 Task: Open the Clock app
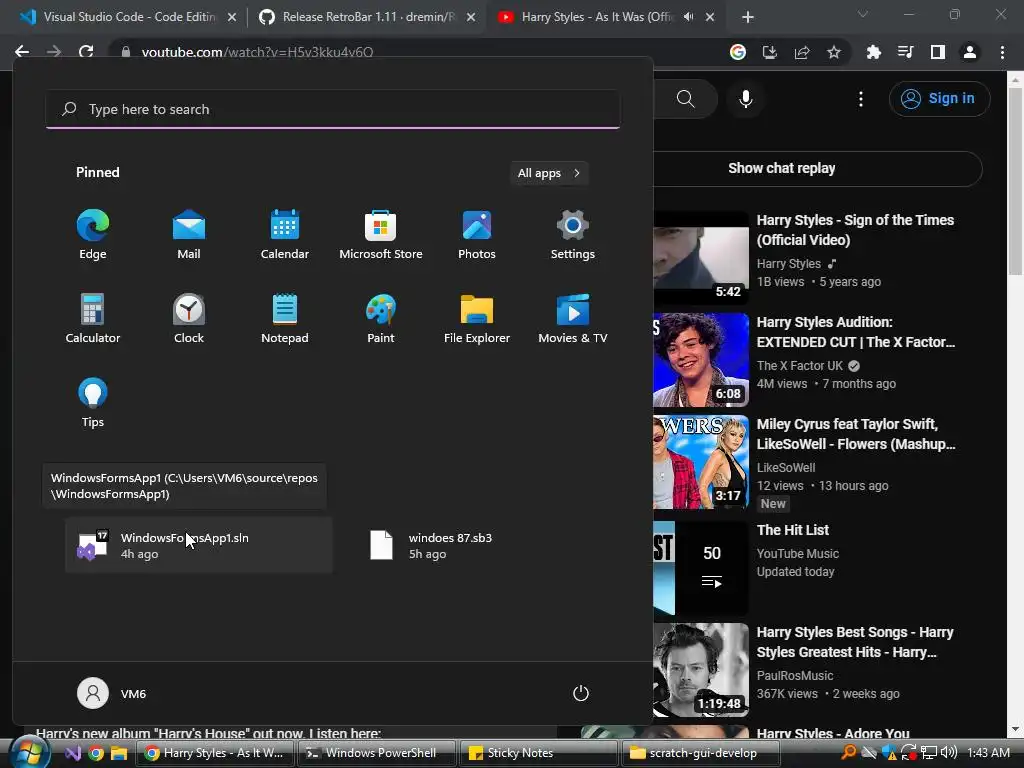[189, 319]
